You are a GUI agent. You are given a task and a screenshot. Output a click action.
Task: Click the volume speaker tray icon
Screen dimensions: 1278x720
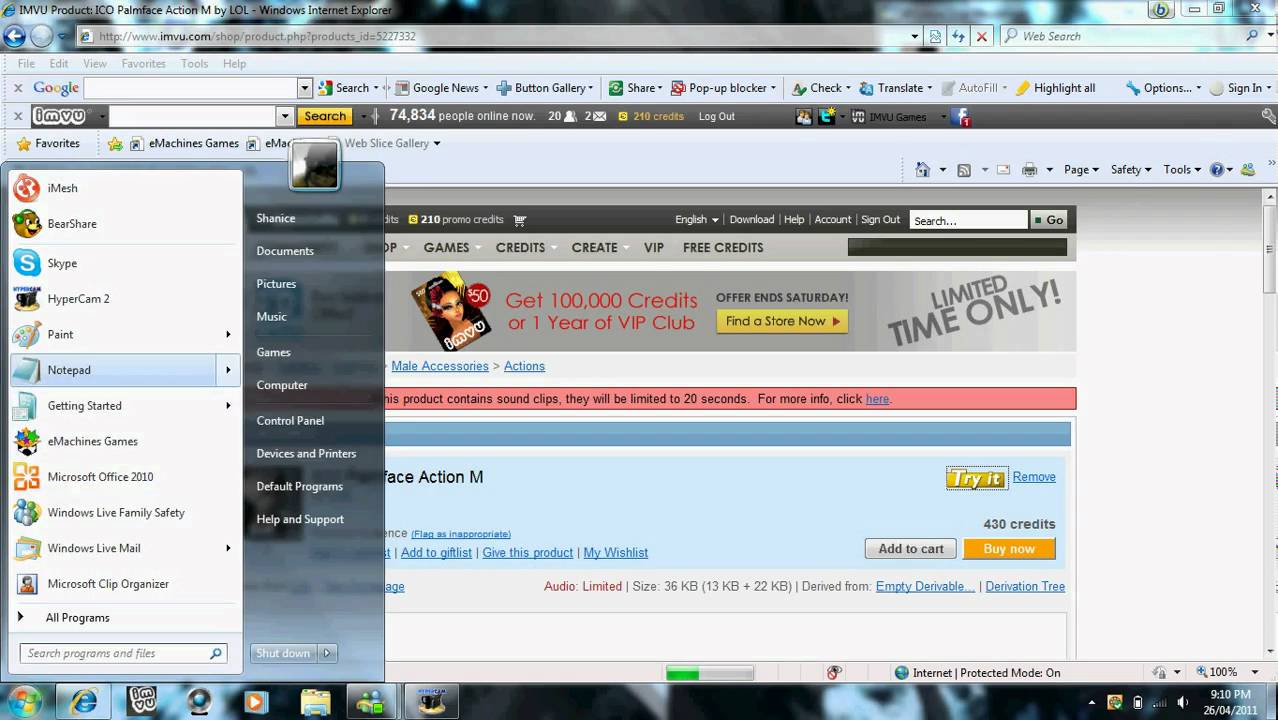point(1182,702)
